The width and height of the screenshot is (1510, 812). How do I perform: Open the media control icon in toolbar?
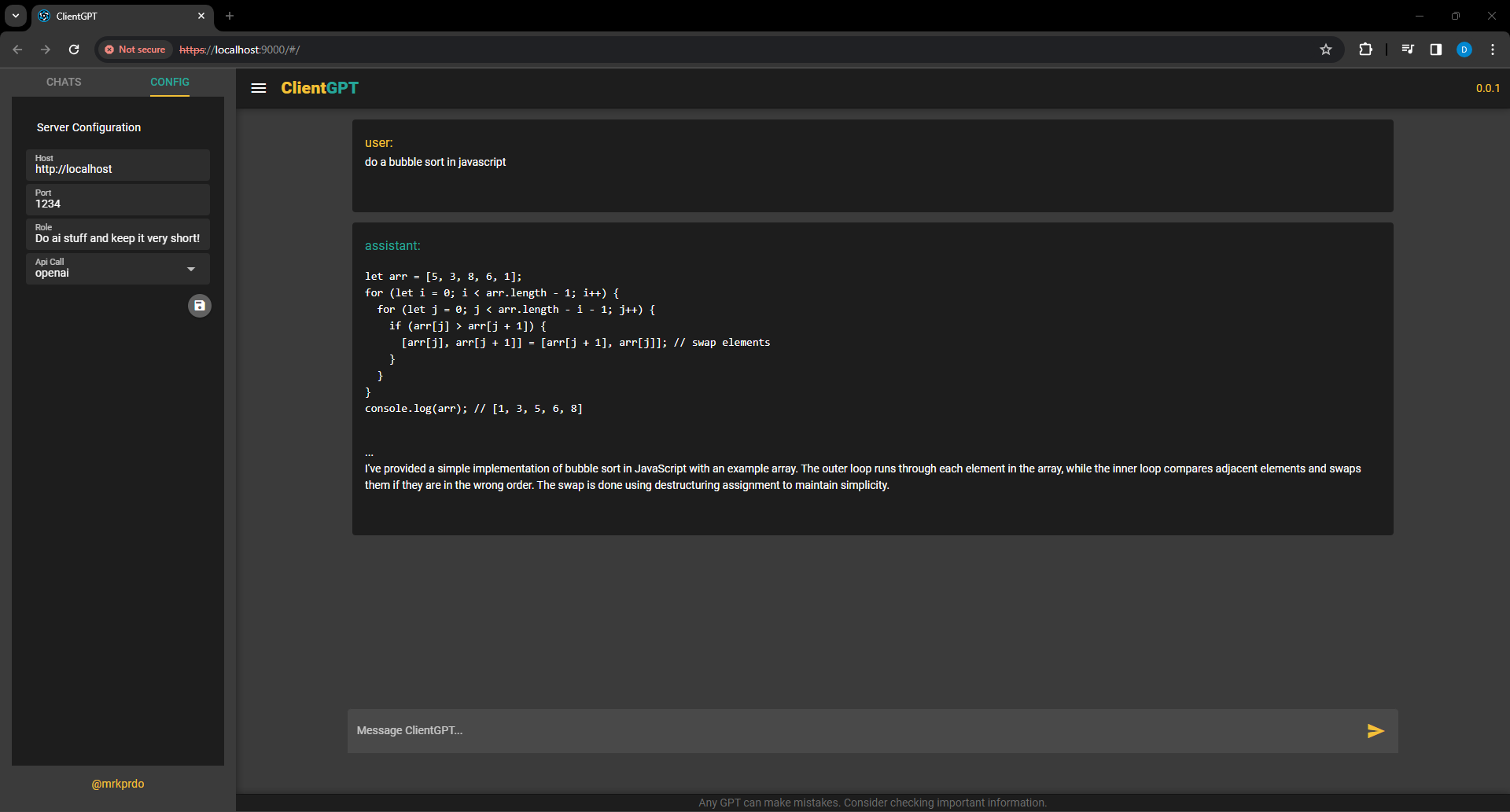(1408, 50)
